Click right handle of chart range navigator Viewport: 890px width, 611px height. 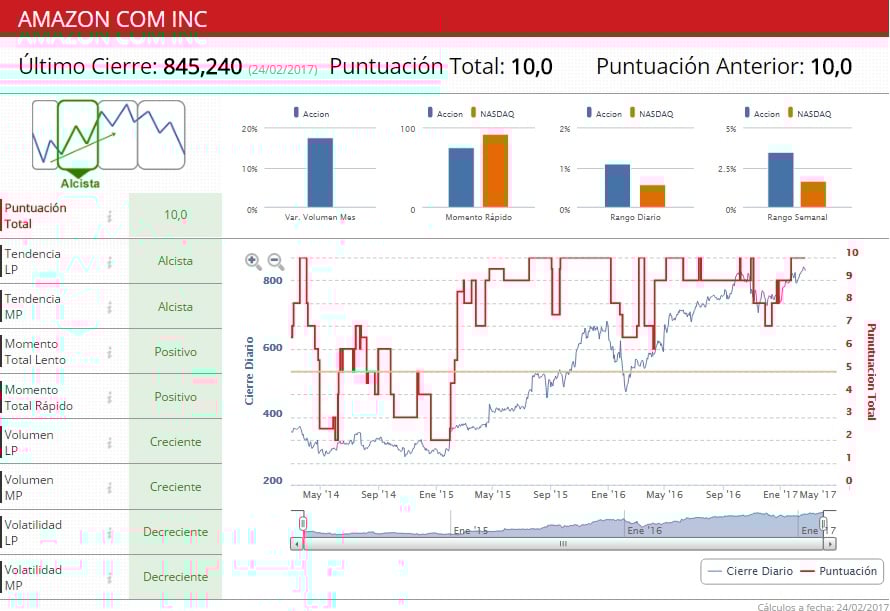click(823, 523)
